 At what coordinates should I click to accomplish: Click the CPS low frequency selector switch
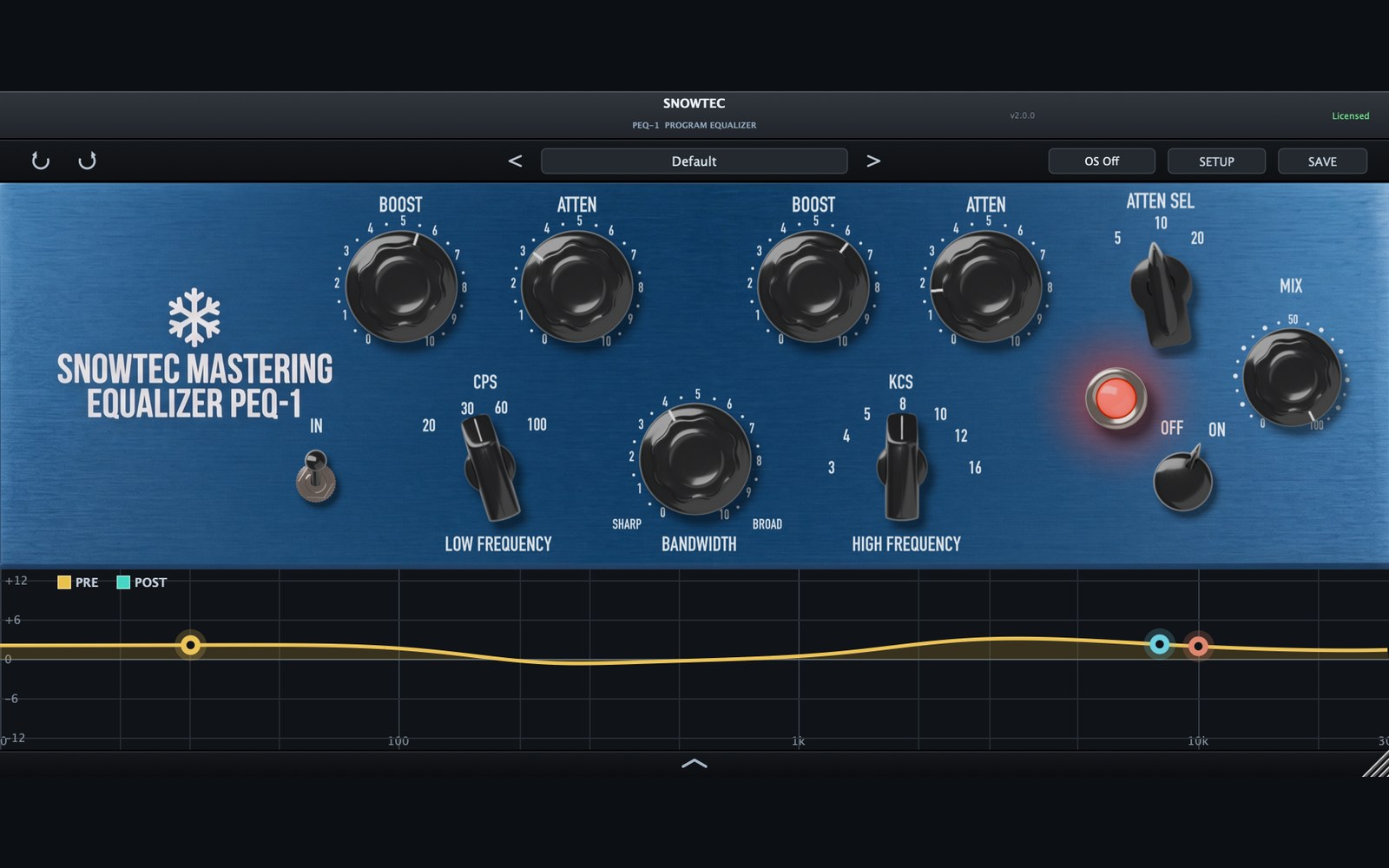490,468
